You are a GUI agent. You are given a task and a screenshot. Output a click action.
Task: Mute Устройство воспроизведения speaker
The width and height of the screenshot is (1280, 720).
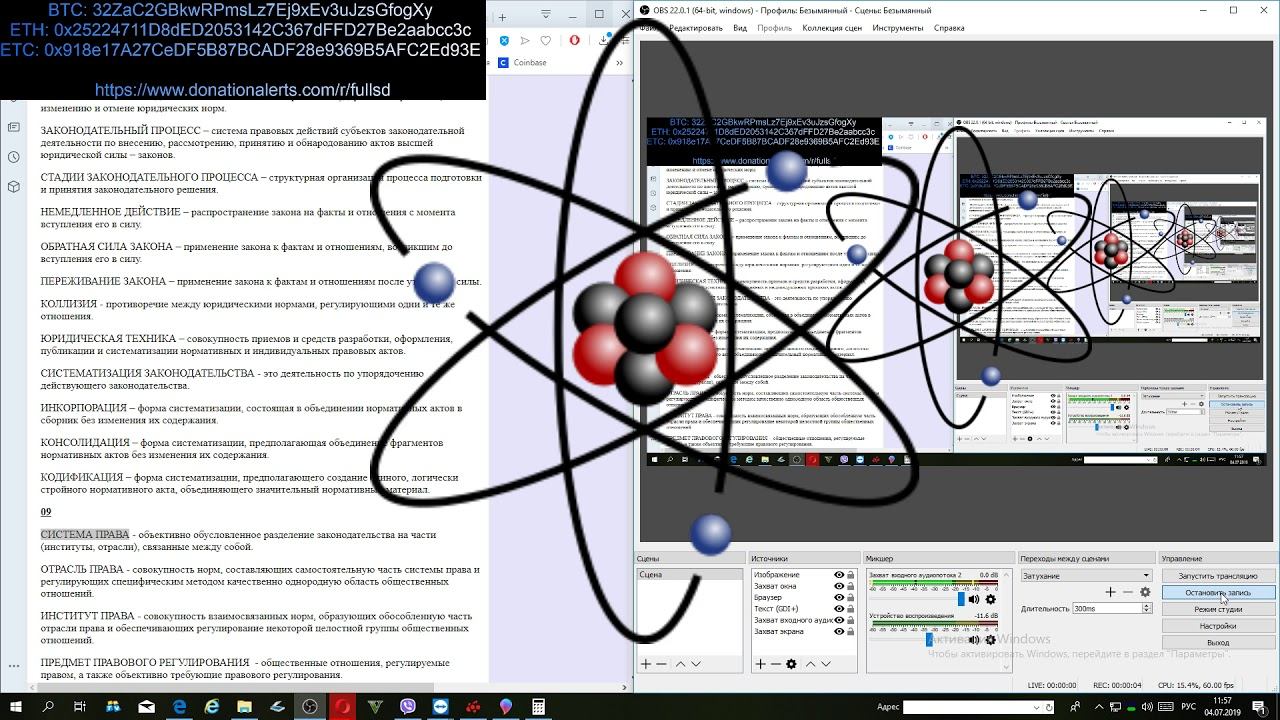coord(974,640)
